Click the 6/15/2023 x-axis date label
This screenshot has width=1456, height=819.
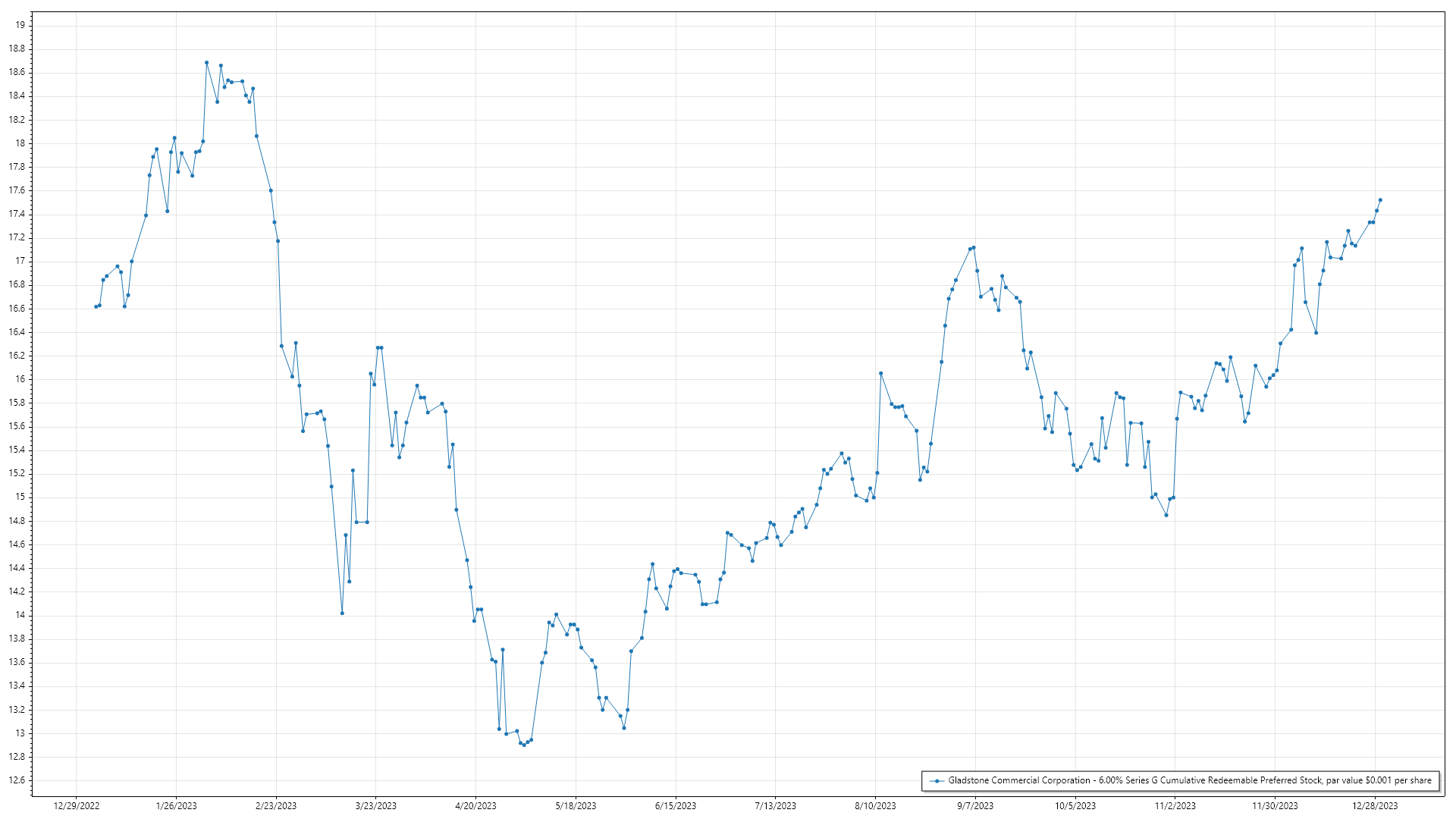point(675,806)
